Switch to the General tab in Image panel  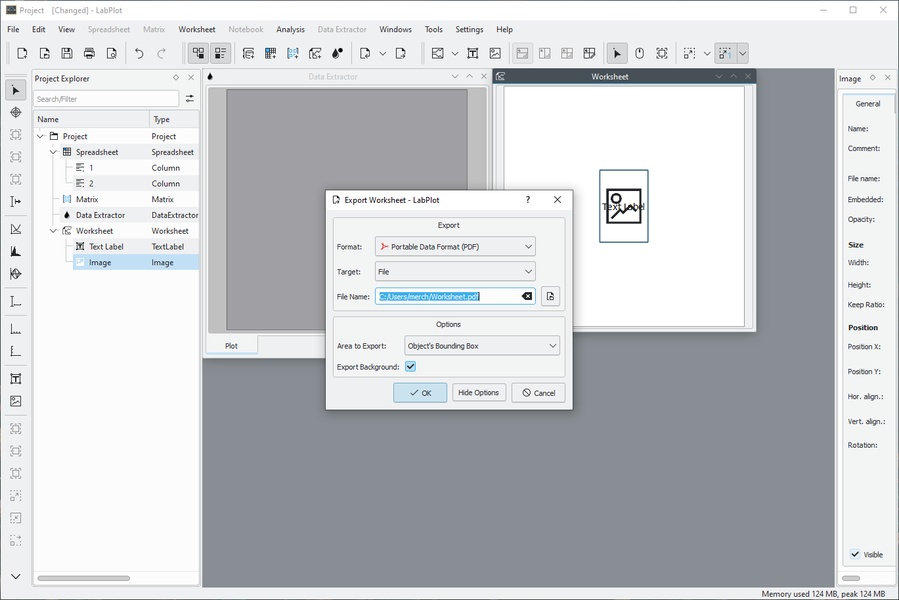[867, 104]
